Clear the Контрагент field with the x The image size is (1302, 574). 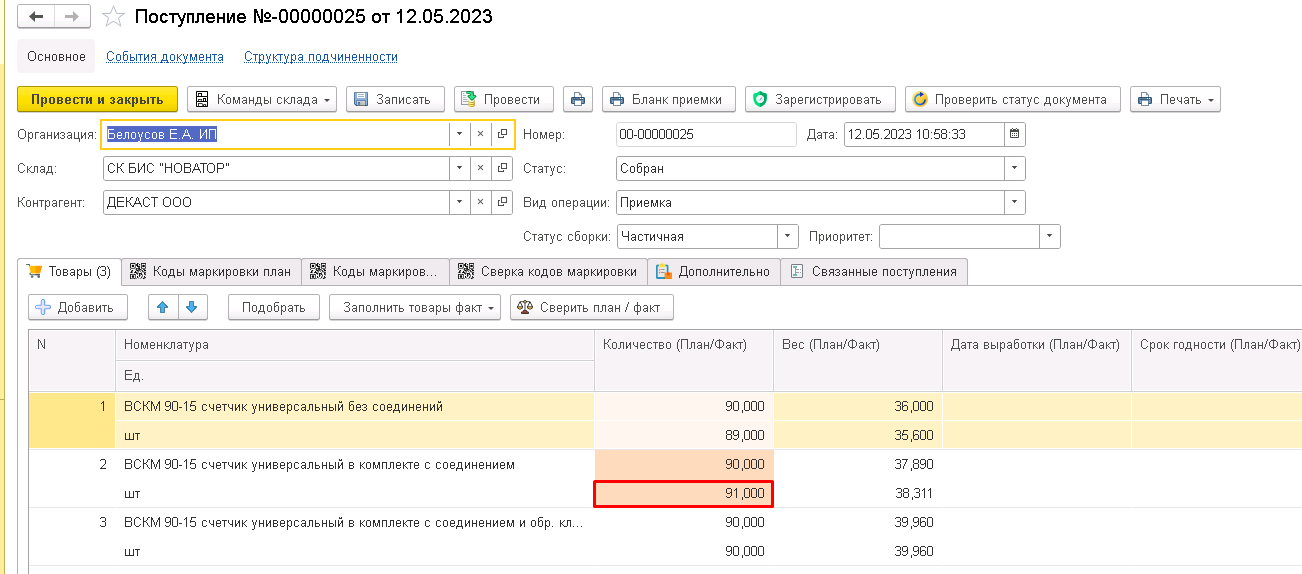(x=480, y=202)
